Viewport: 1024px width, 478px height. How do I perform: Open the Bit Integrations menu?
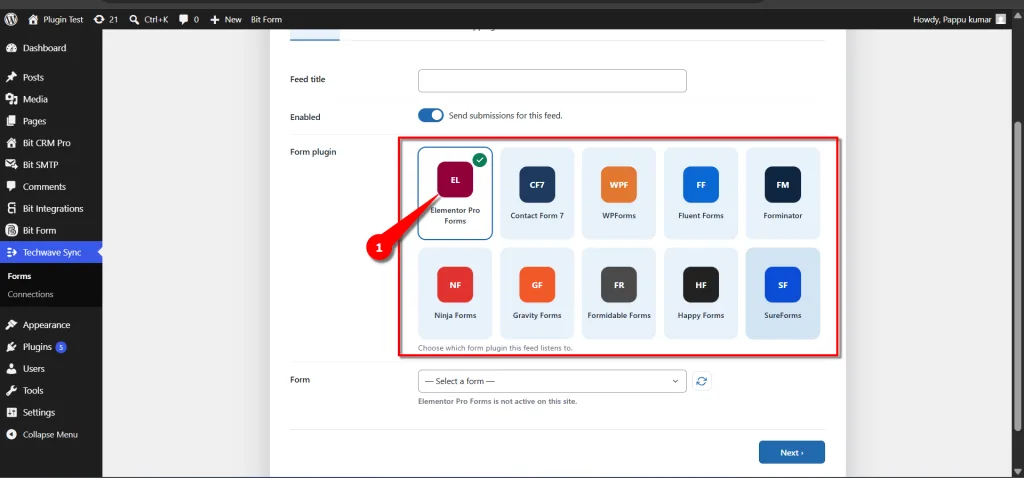[x=51, y=208]
